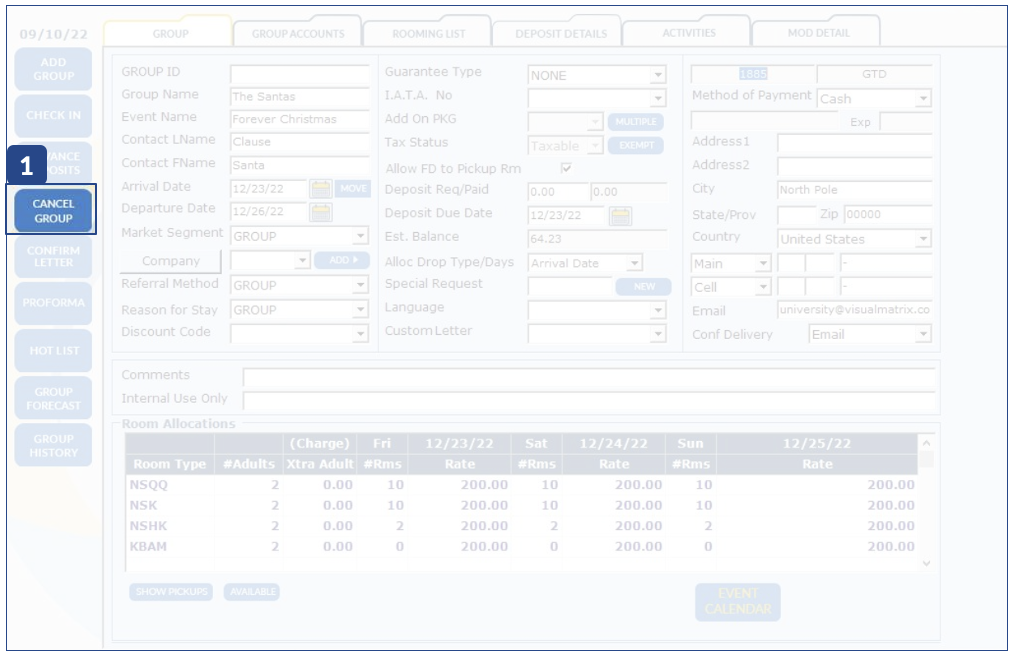The height and width of the screenshot is (654, 1013).
Task: Open the Deposit Due Date calendar icon
Action: click(620, 216)
